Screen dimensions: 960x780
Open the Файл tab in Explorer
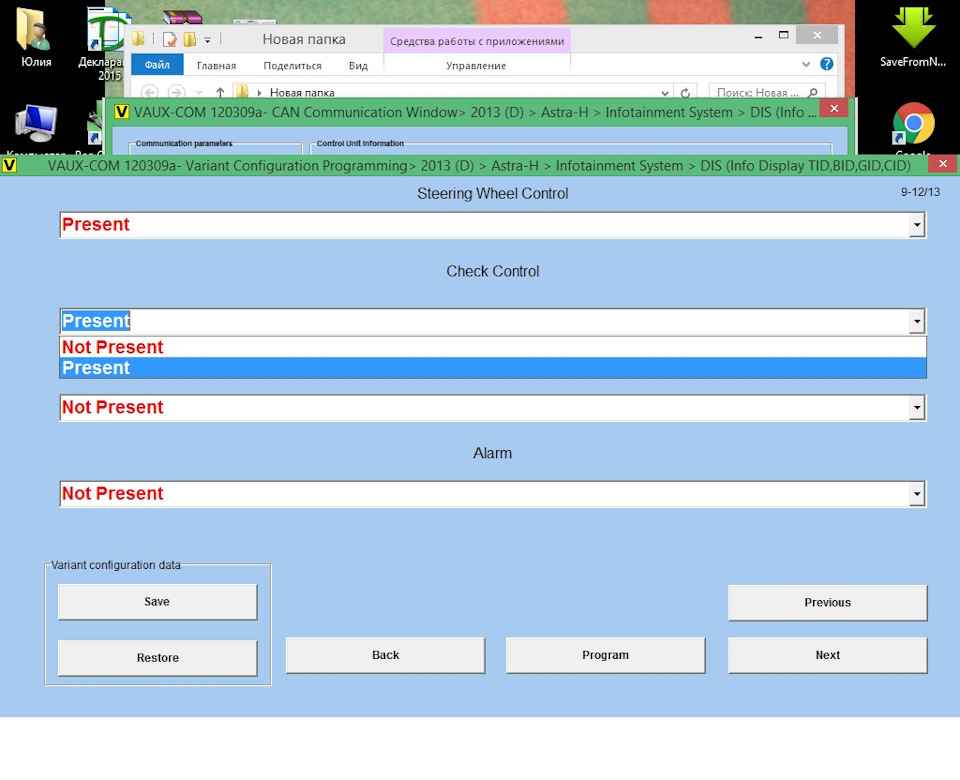pyautogui.click(x=157, y=65)
